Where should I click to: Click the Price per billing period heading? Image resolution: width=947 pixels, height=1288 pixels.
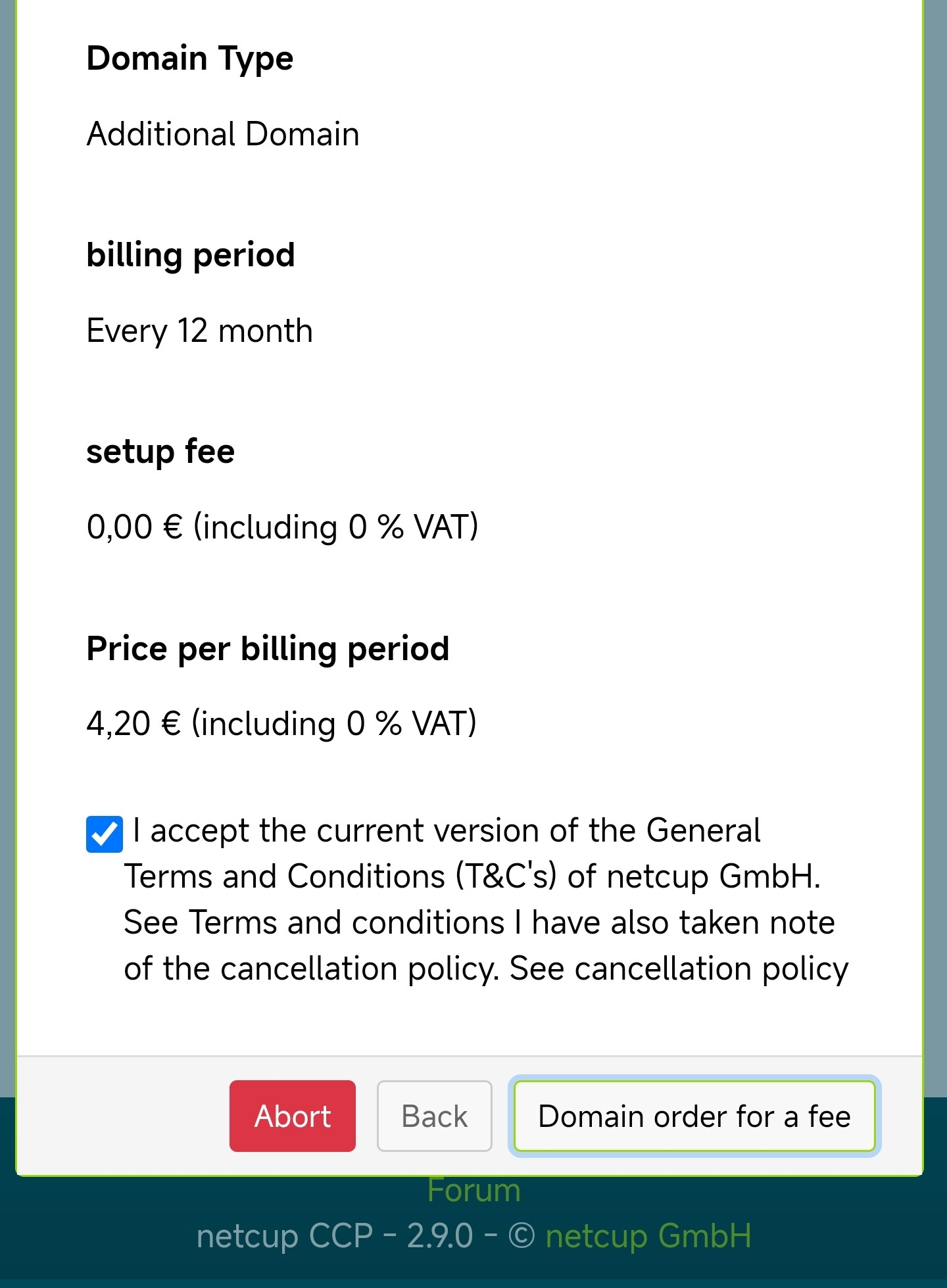268,649
